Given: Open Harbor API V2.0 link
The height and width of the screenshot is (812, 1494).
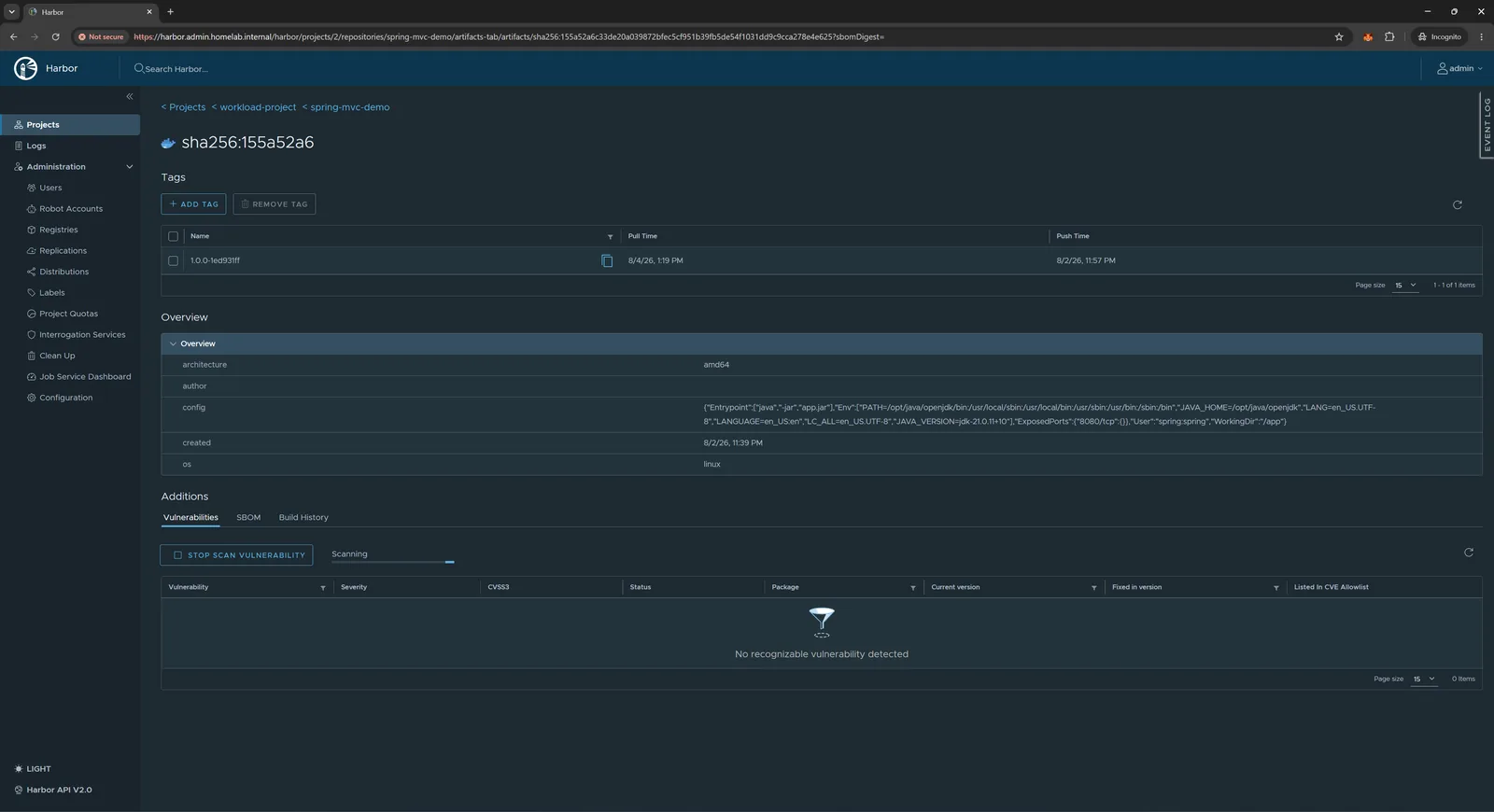Looking at the screenshot, I should coord(53,790).
